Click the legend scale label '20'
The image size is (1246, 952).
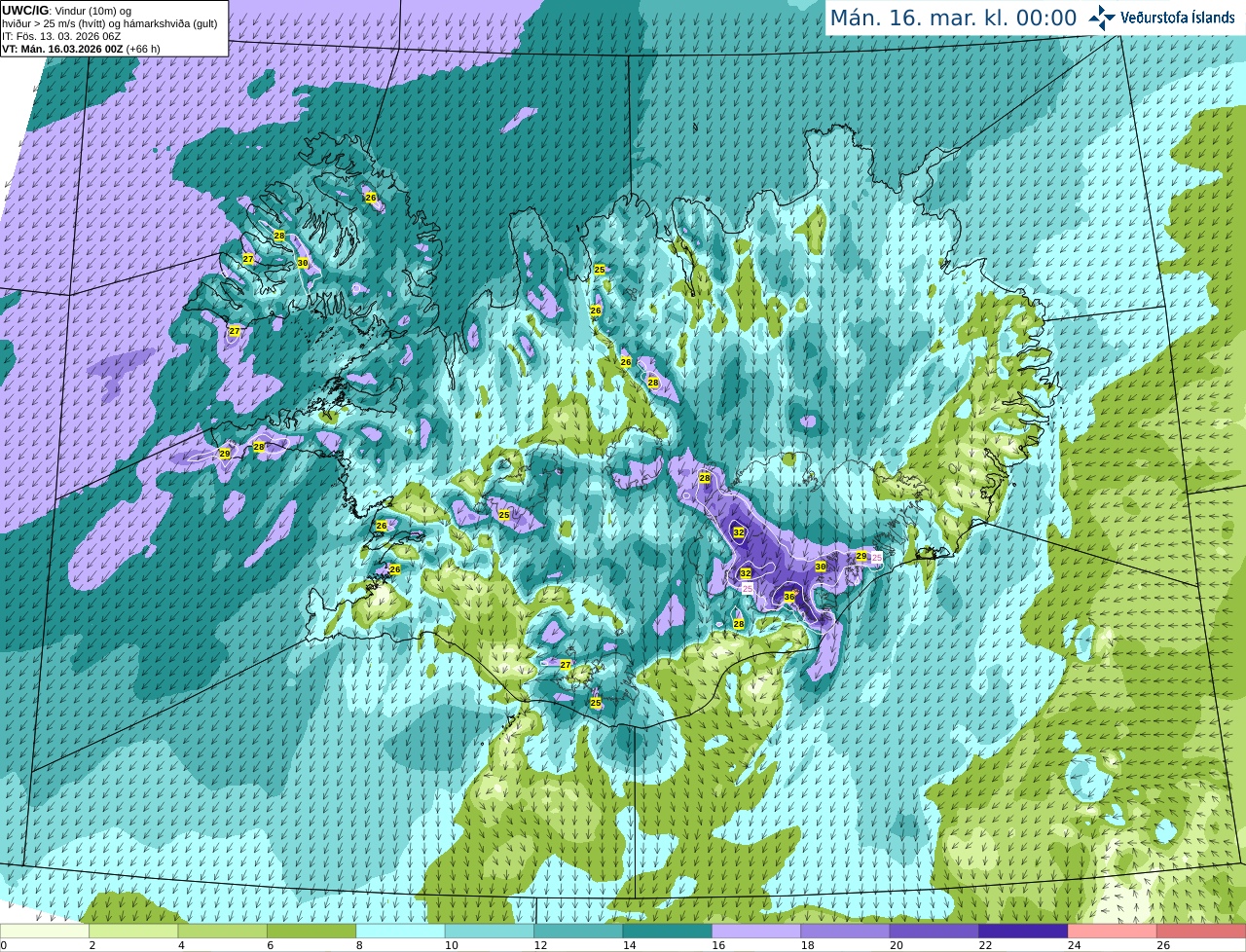(x=896, y=945)
